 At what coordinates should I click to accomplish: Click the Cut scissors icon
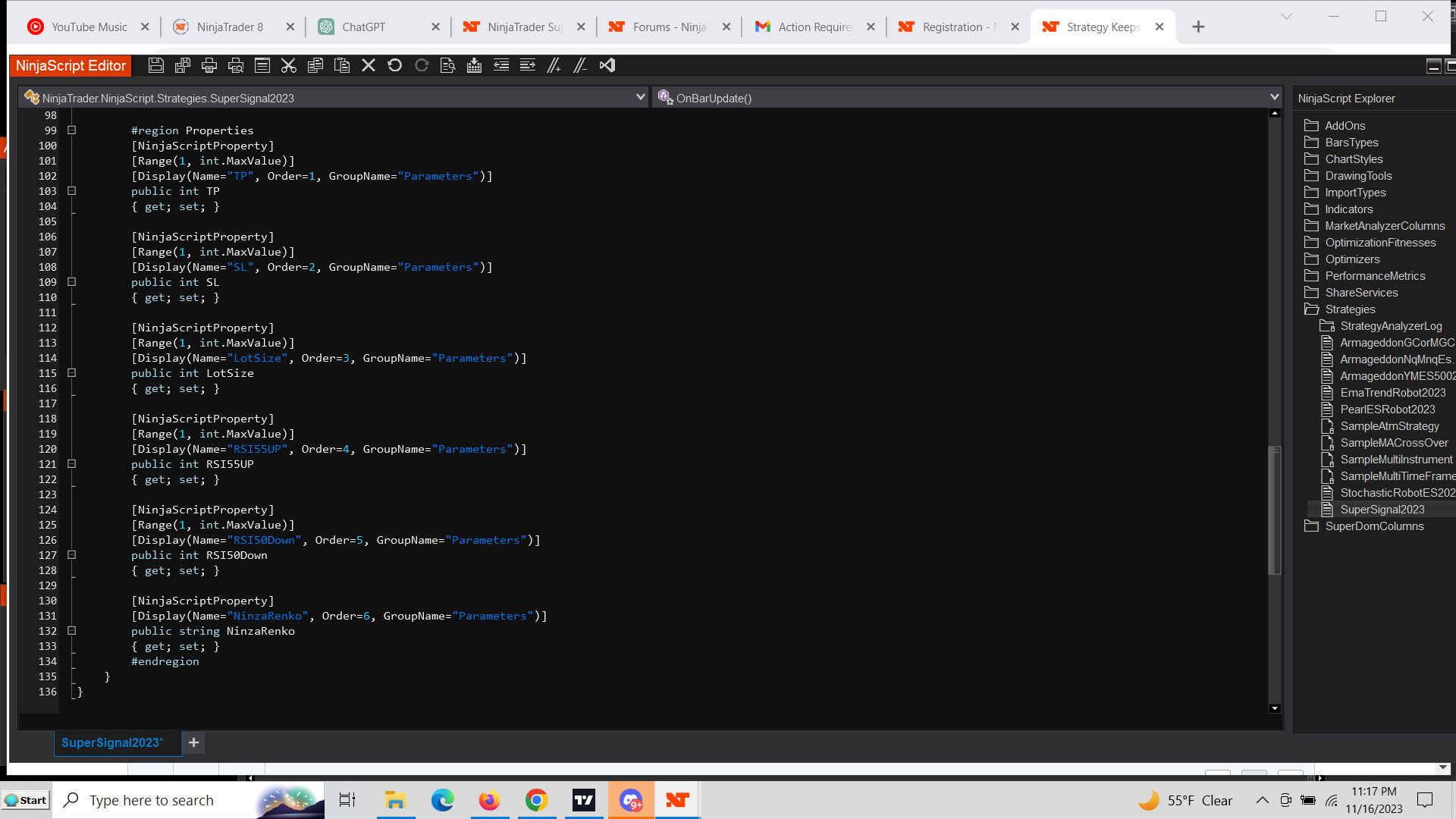point(289,66)
